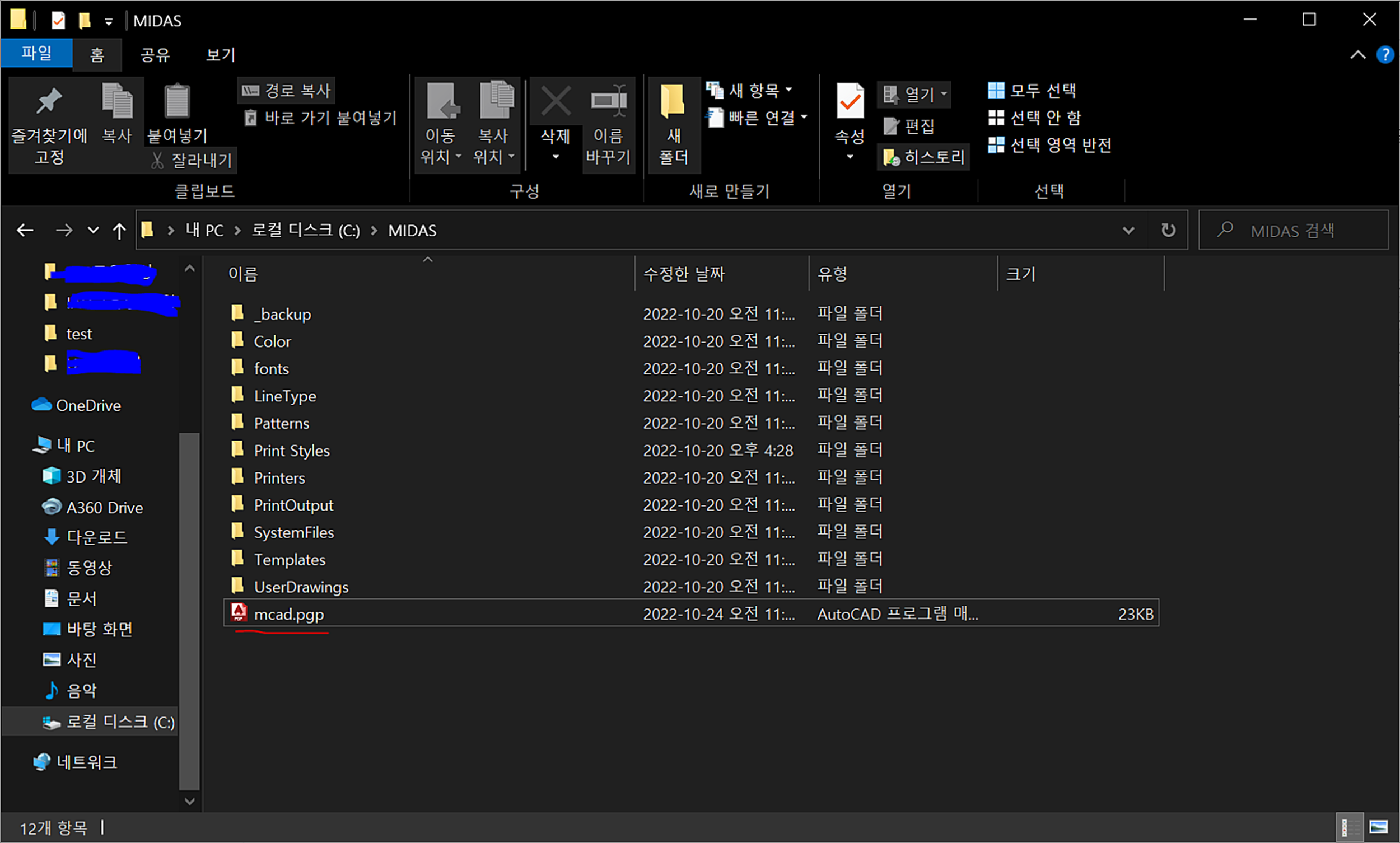Select the Printers folder
This screenshot has width=1400, height=843.
click(x=691, y=477)
